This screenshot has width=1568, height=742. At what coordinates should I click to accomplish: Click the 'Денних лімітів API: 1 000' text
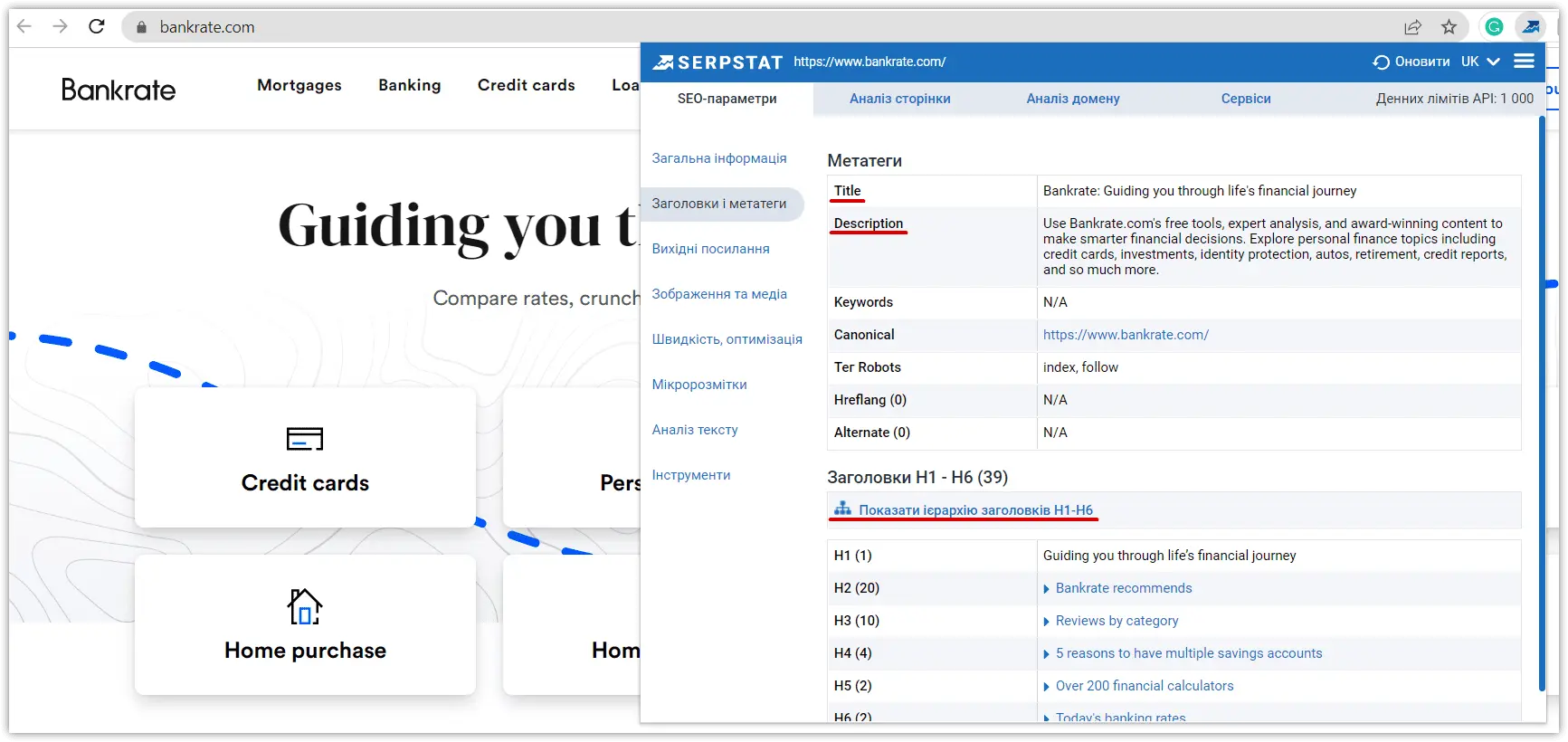point(1454,99)
